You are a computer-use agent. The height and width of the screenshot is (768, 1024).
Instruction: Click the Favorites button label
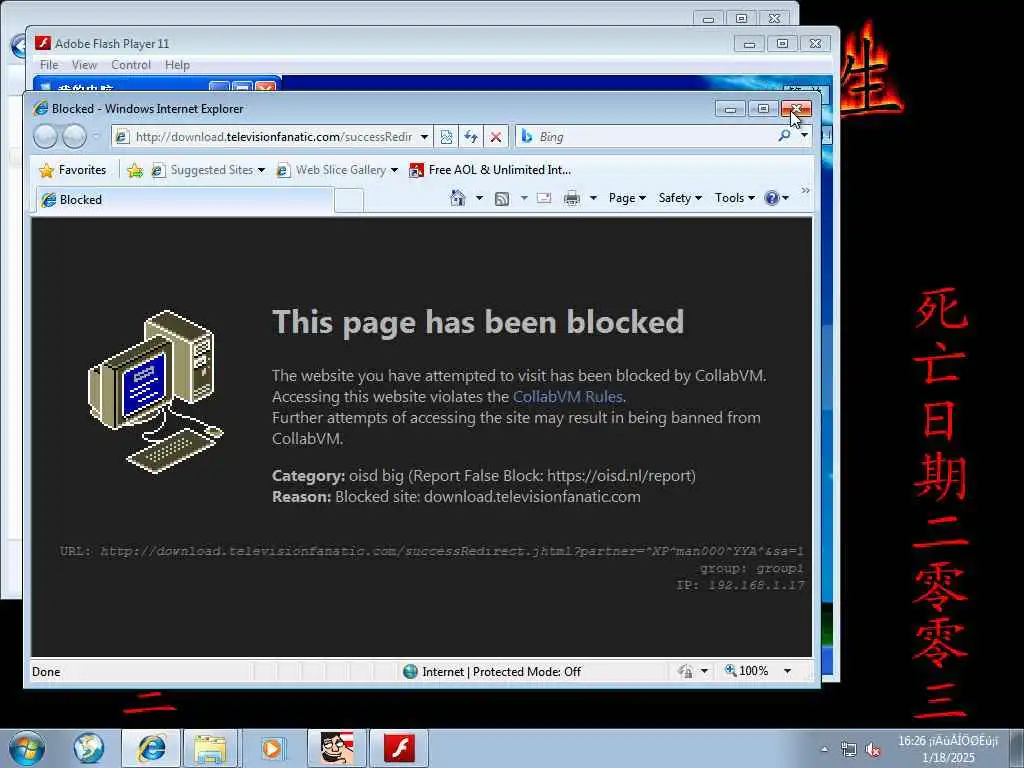[82, 170]
